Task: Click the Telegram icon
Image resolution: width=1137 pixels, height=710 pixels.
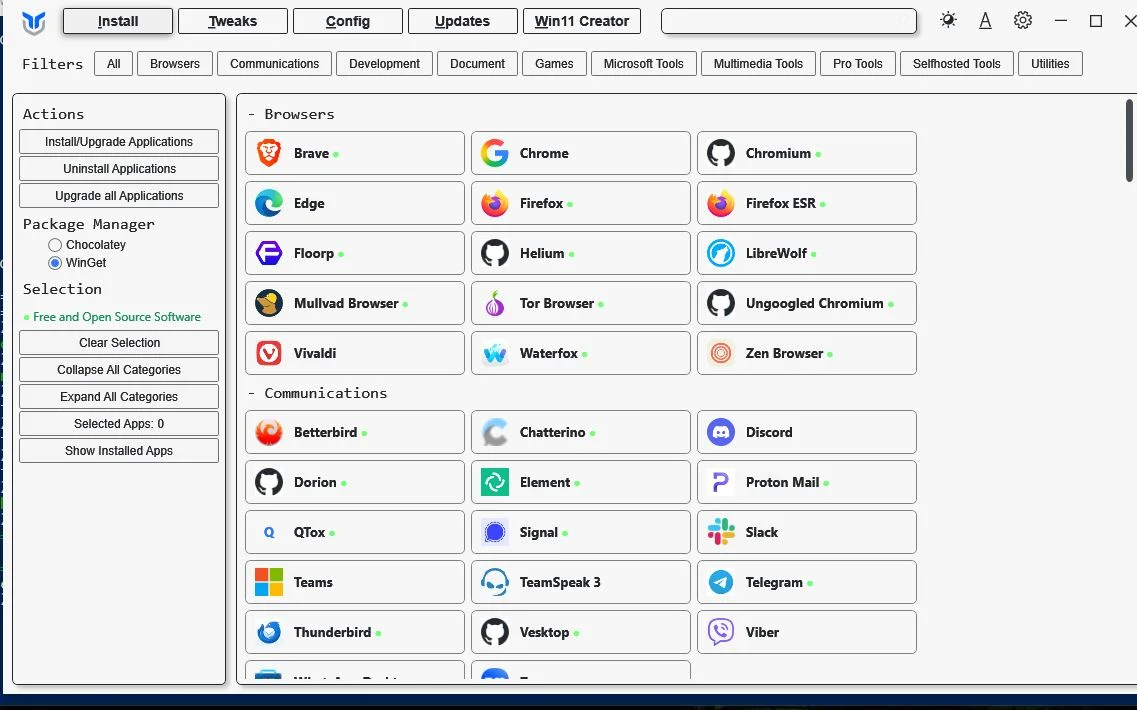Action: [721, 582]
